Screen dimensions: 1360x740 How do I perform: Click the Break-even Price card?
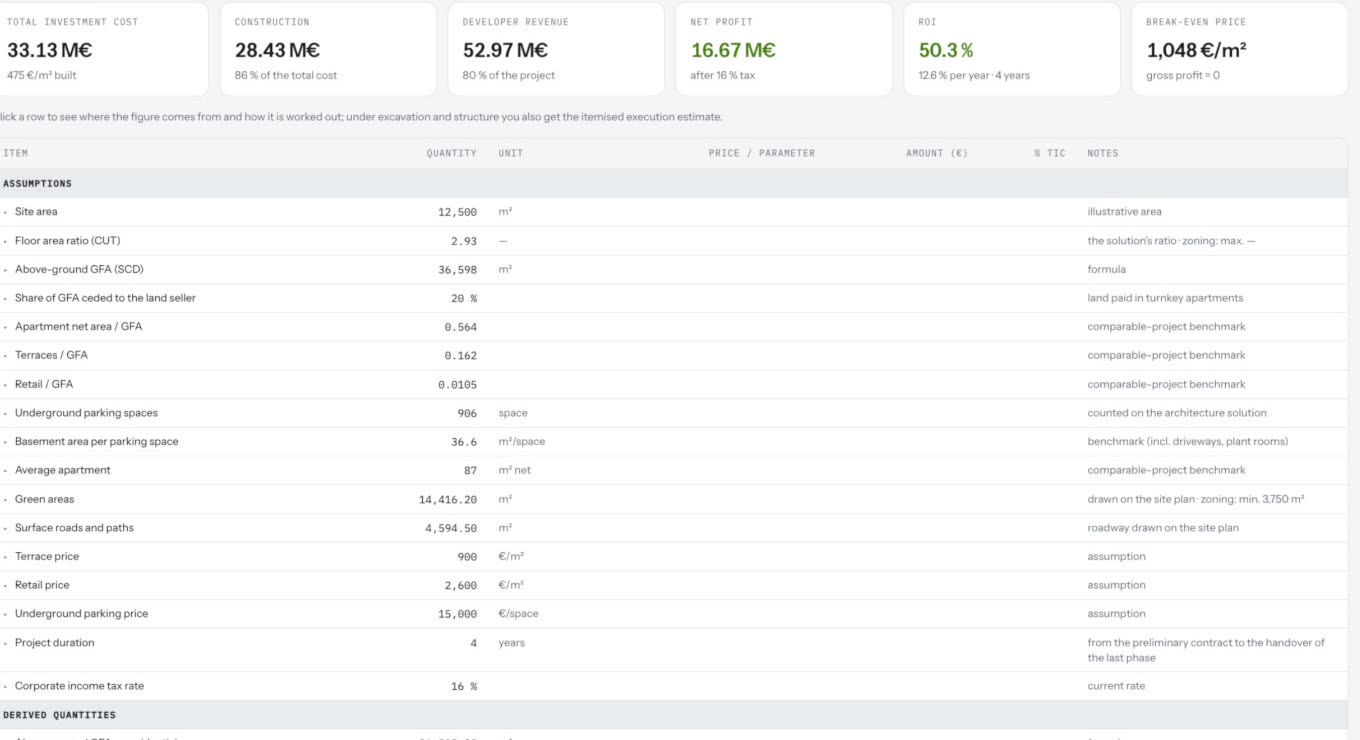(1240, 49)
